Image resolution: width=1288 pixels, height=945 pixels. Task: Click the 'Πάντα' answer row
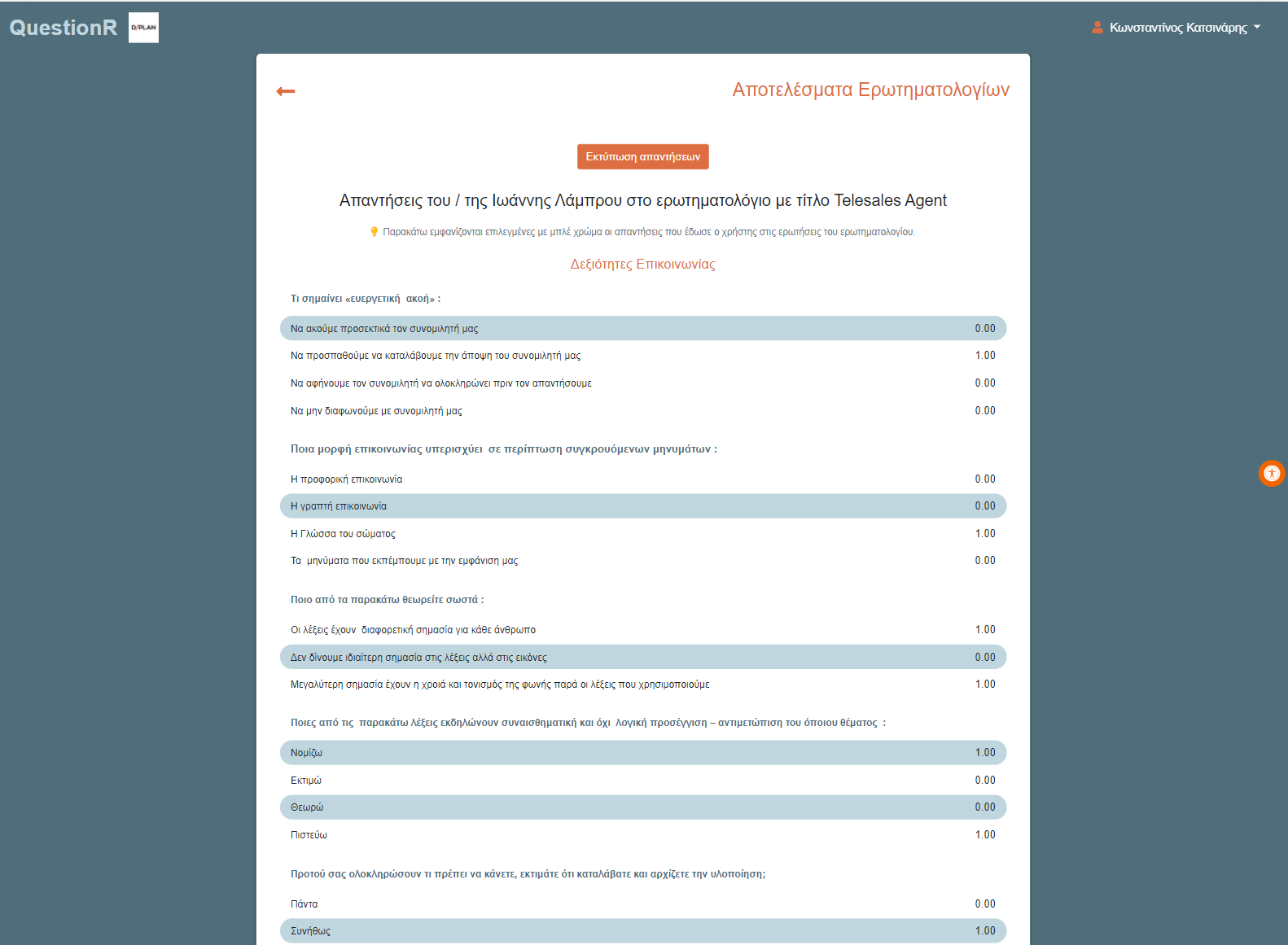[642, 904]
